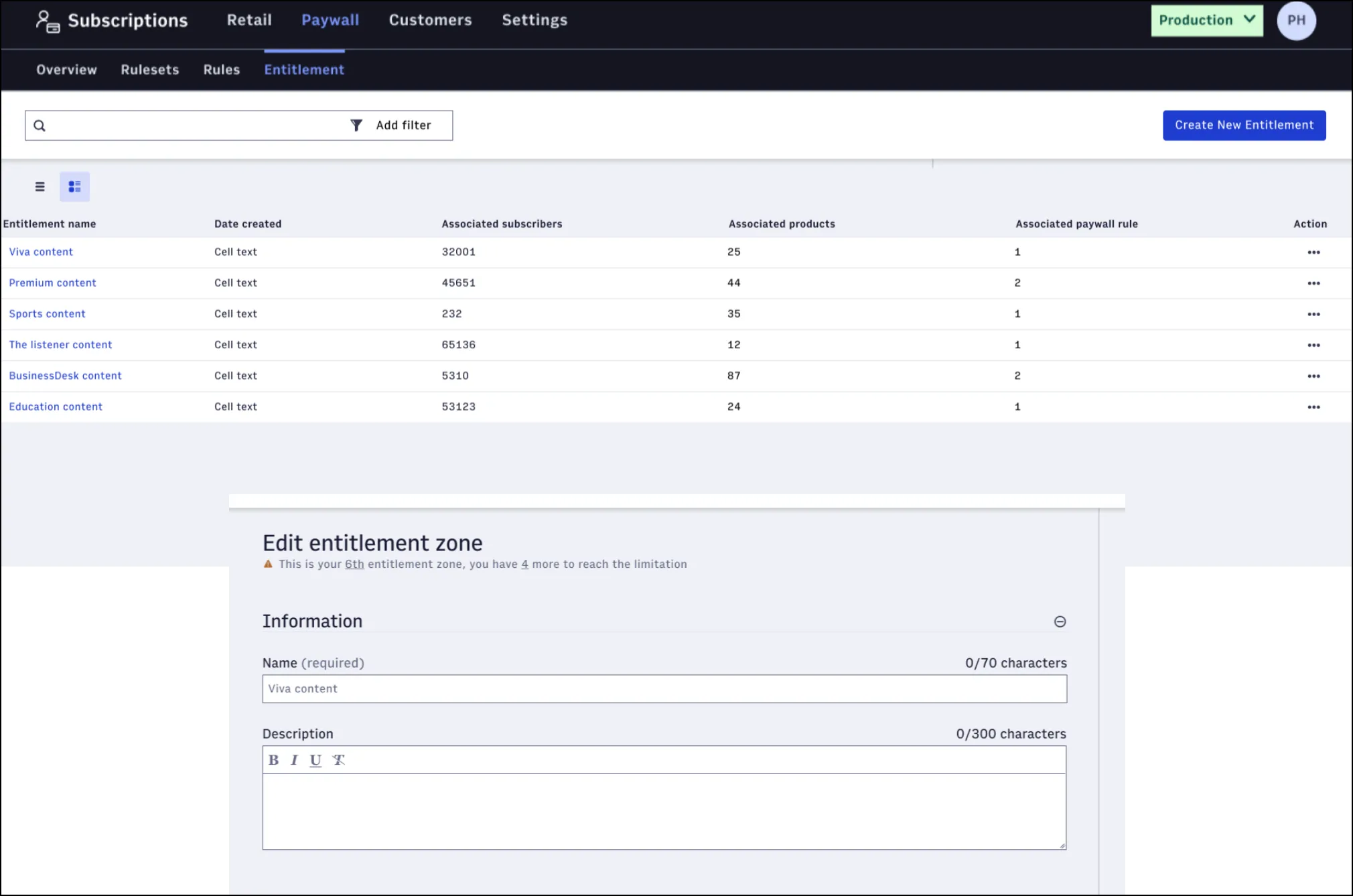Switch to detailed list view icon
1353x896 pixels.
point(74,187)
